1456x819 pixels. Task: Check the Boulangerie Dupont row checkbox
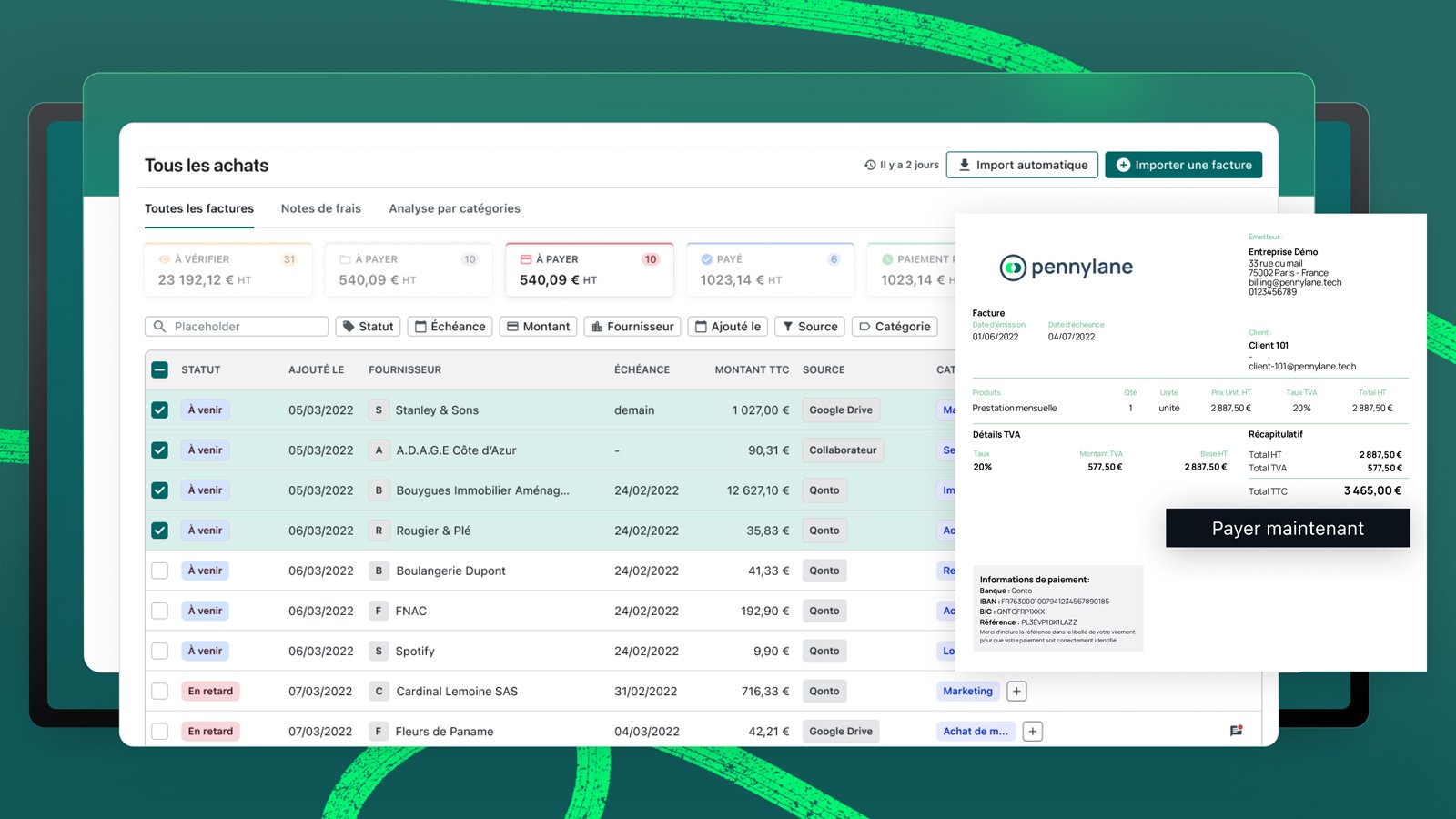pos(159,571)
